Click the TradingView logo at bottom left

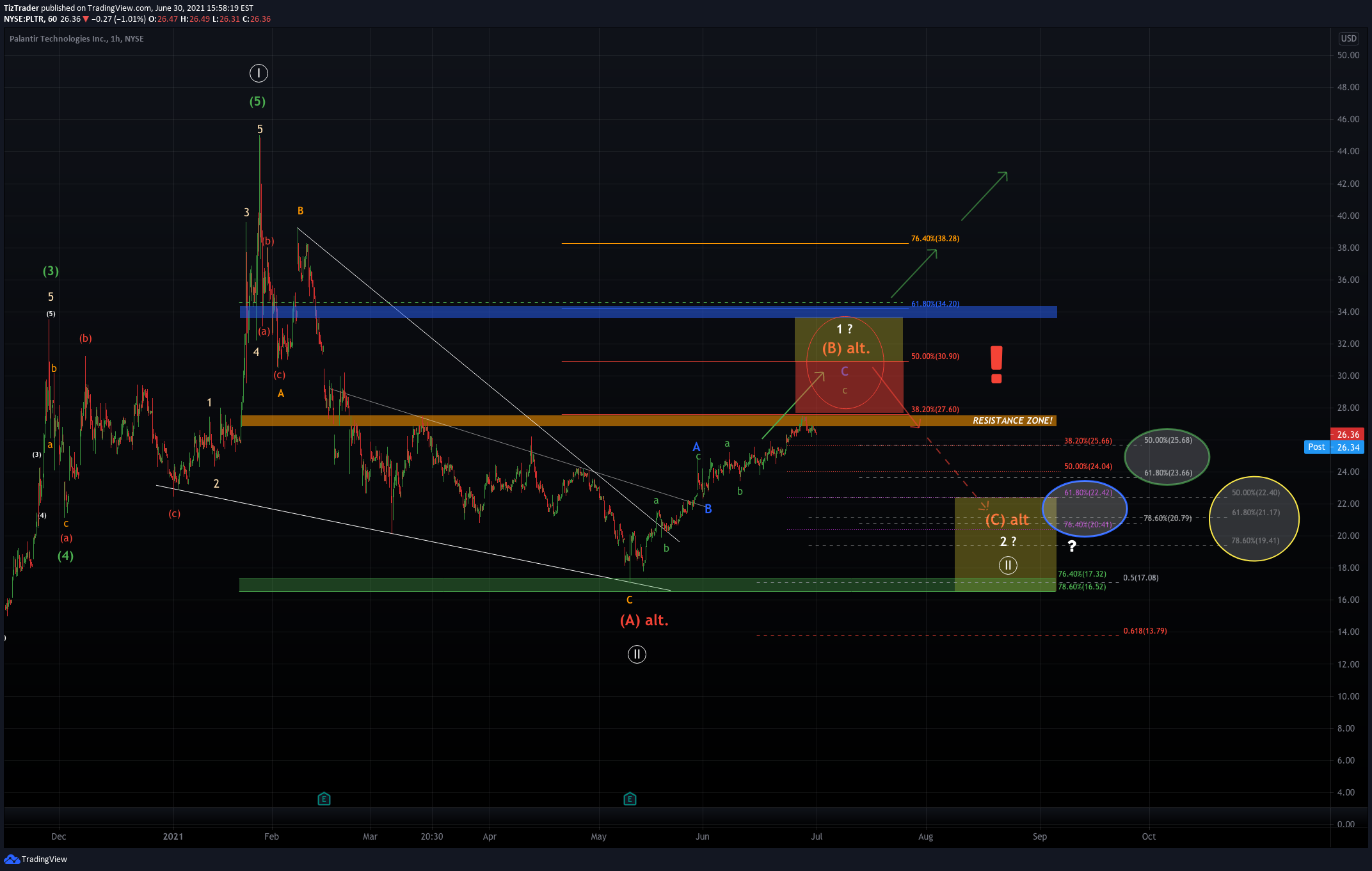point(36,859)
